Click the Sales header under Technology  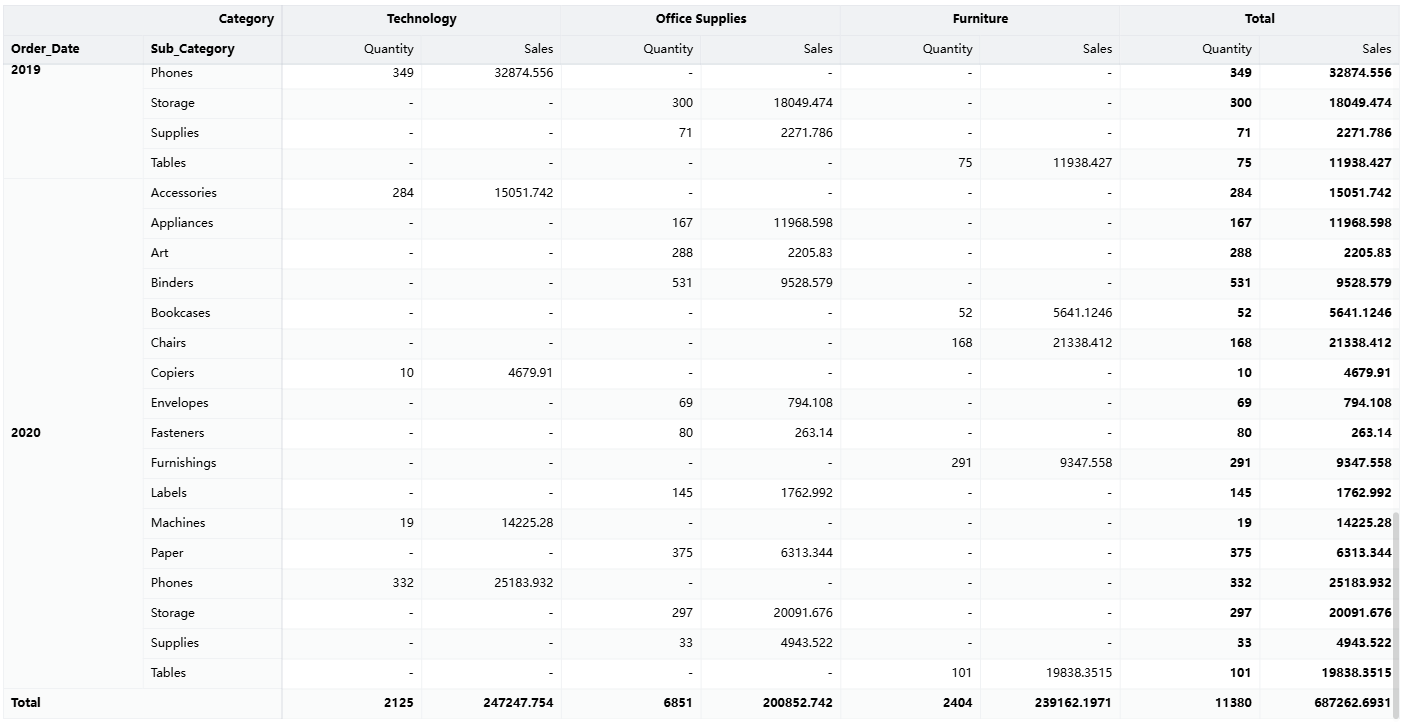point(538,49)
